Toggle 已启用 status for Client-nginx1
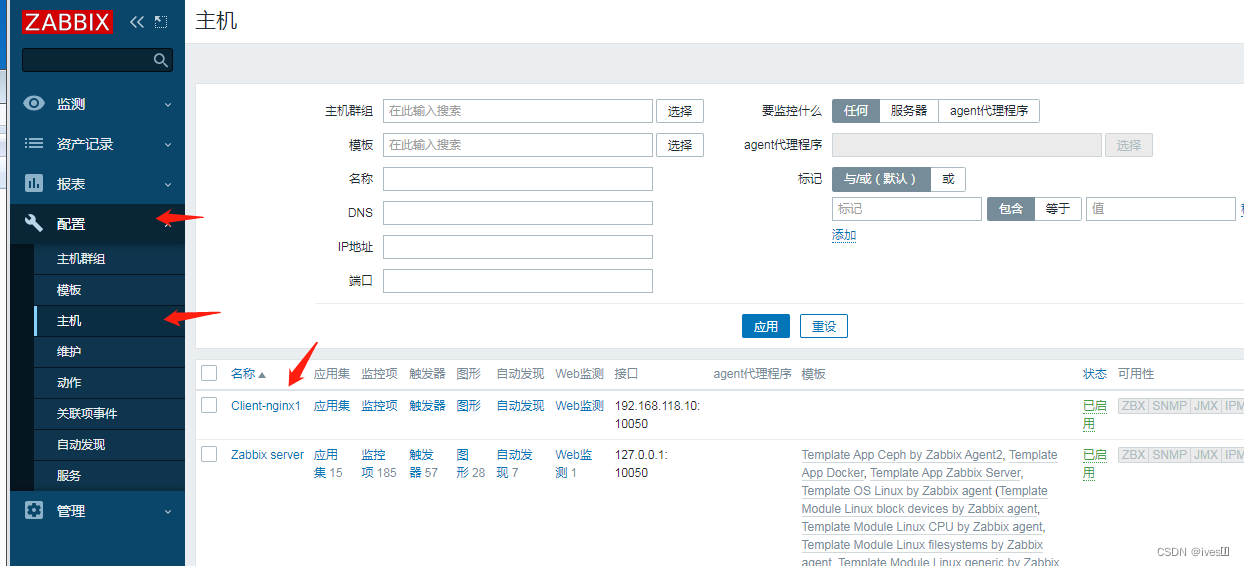The height and width of the screenshot is (566, 1244). coord(1095,415)
